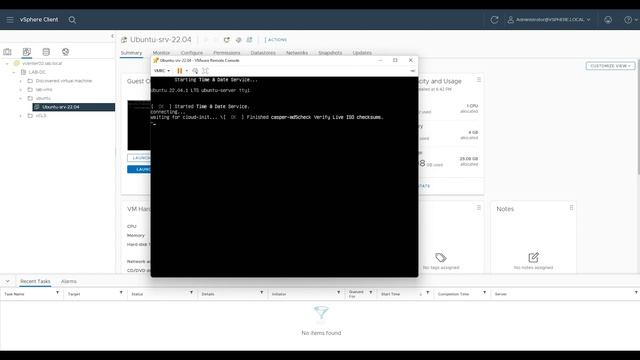The width and height of the screenshot is (640, 360).
Task: Switch to VMs and Templates inventory view
Action: pyautogui.click(x=27, y=52)
